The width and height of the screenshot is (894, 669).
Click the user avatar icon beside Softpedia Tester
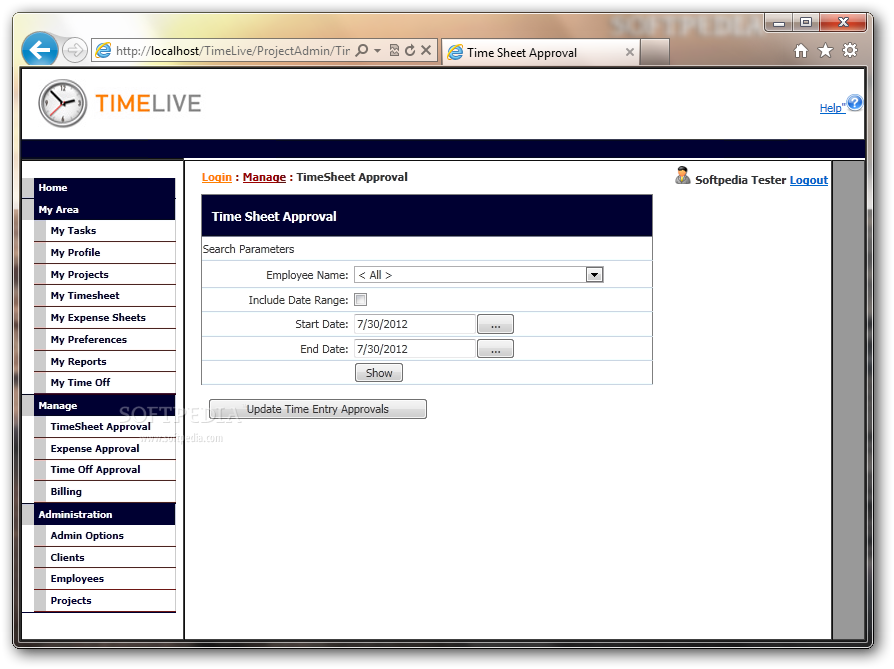click(682, 176)
